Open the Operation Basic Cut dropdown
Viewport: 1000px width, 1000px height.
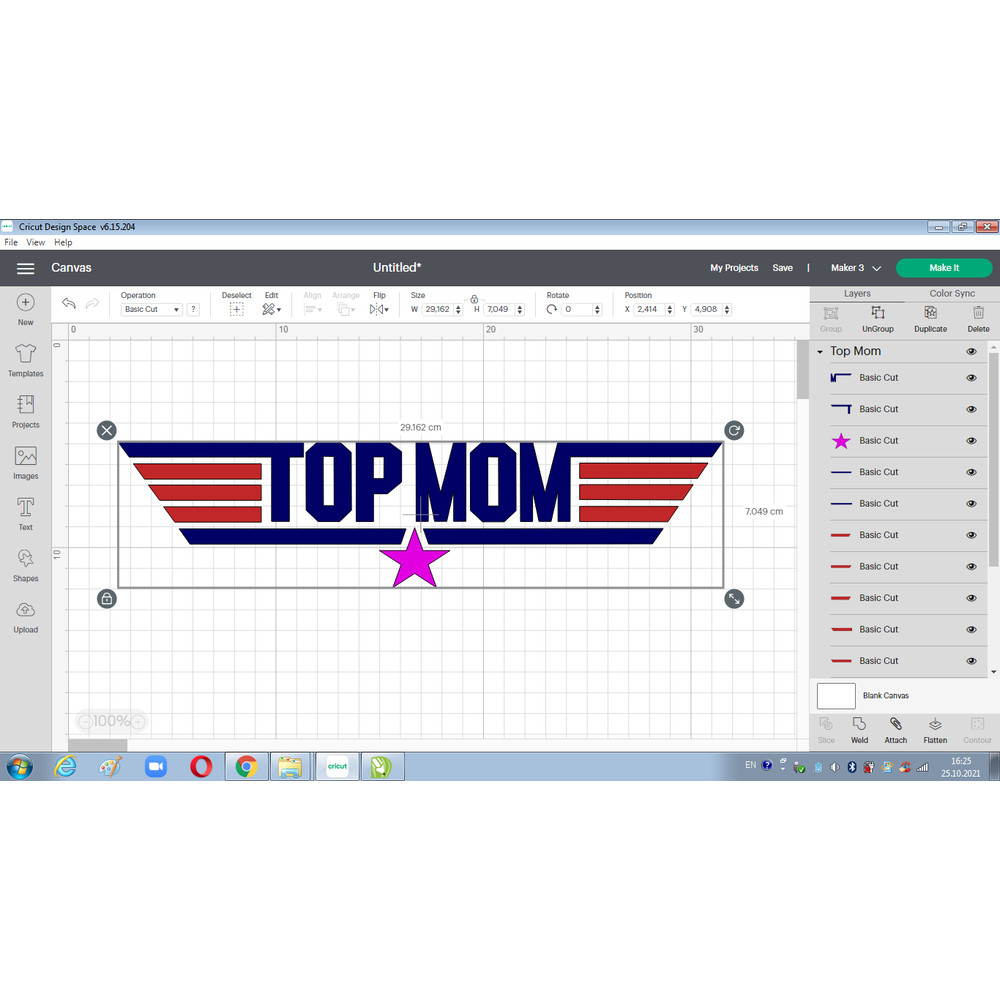(x=151, y=310)
